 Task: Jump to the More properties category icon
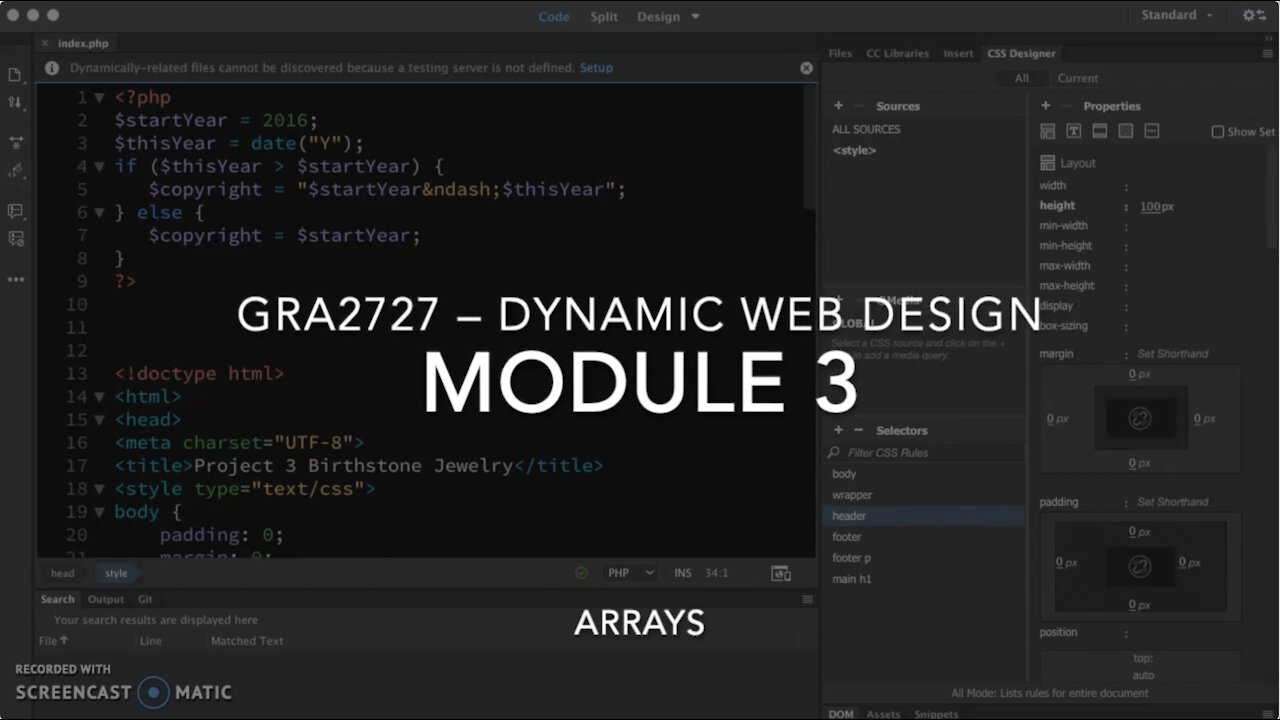1151,131
